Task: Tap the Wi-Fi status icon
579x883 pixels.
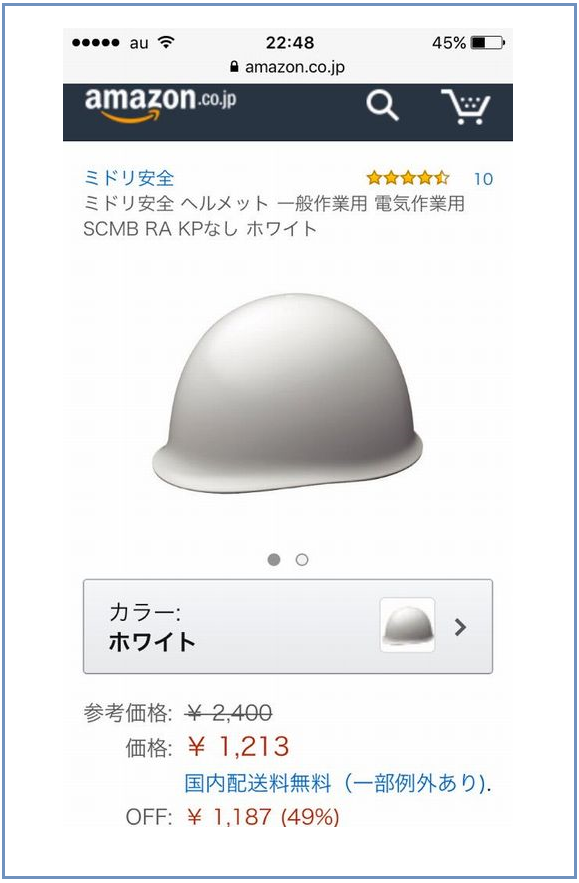Action: (x=166, y=42)
